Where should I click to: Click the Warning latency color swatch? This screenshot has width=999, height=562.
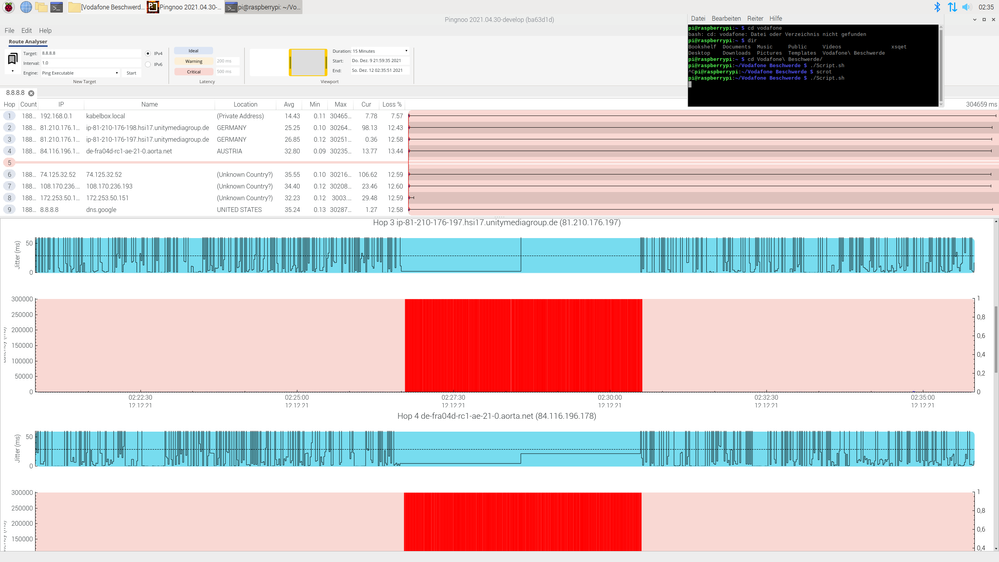coord(194,61)
